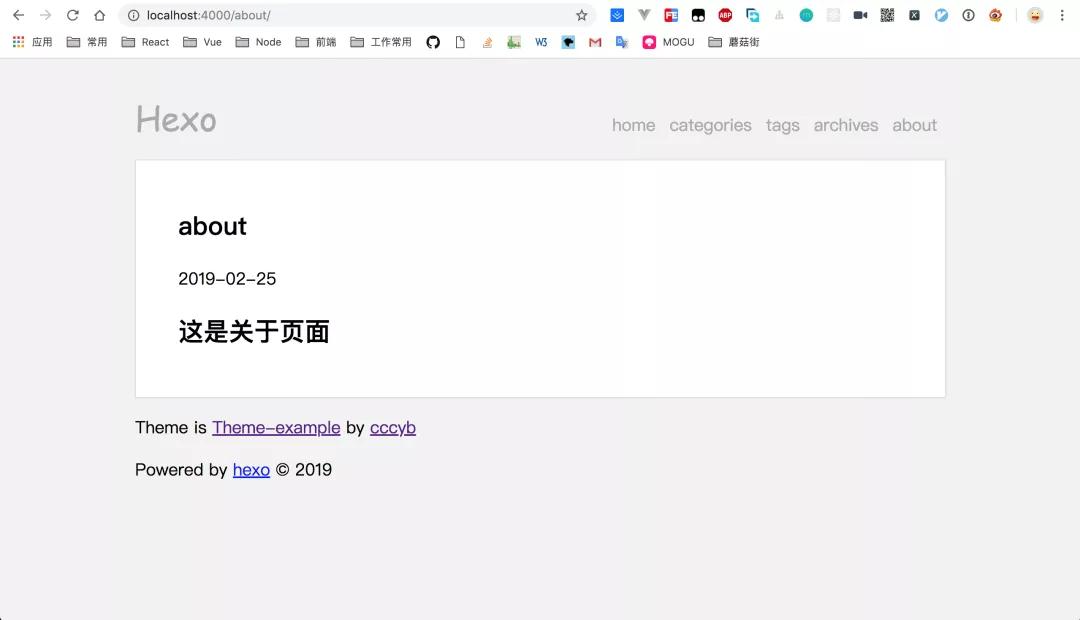
Task: Open the FE helper extension icon
Action: click(x=670, y=15)
